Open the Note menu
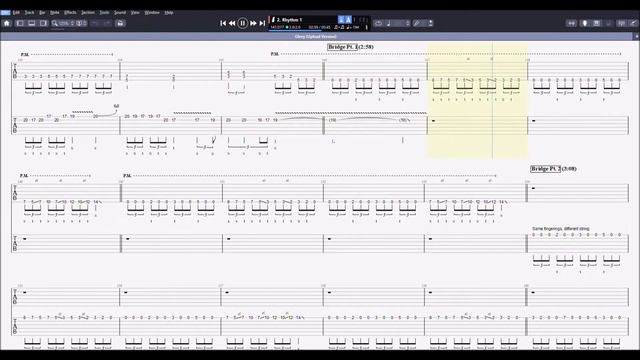The width and height of the screenshot is (640, 360). click(54, 13)
